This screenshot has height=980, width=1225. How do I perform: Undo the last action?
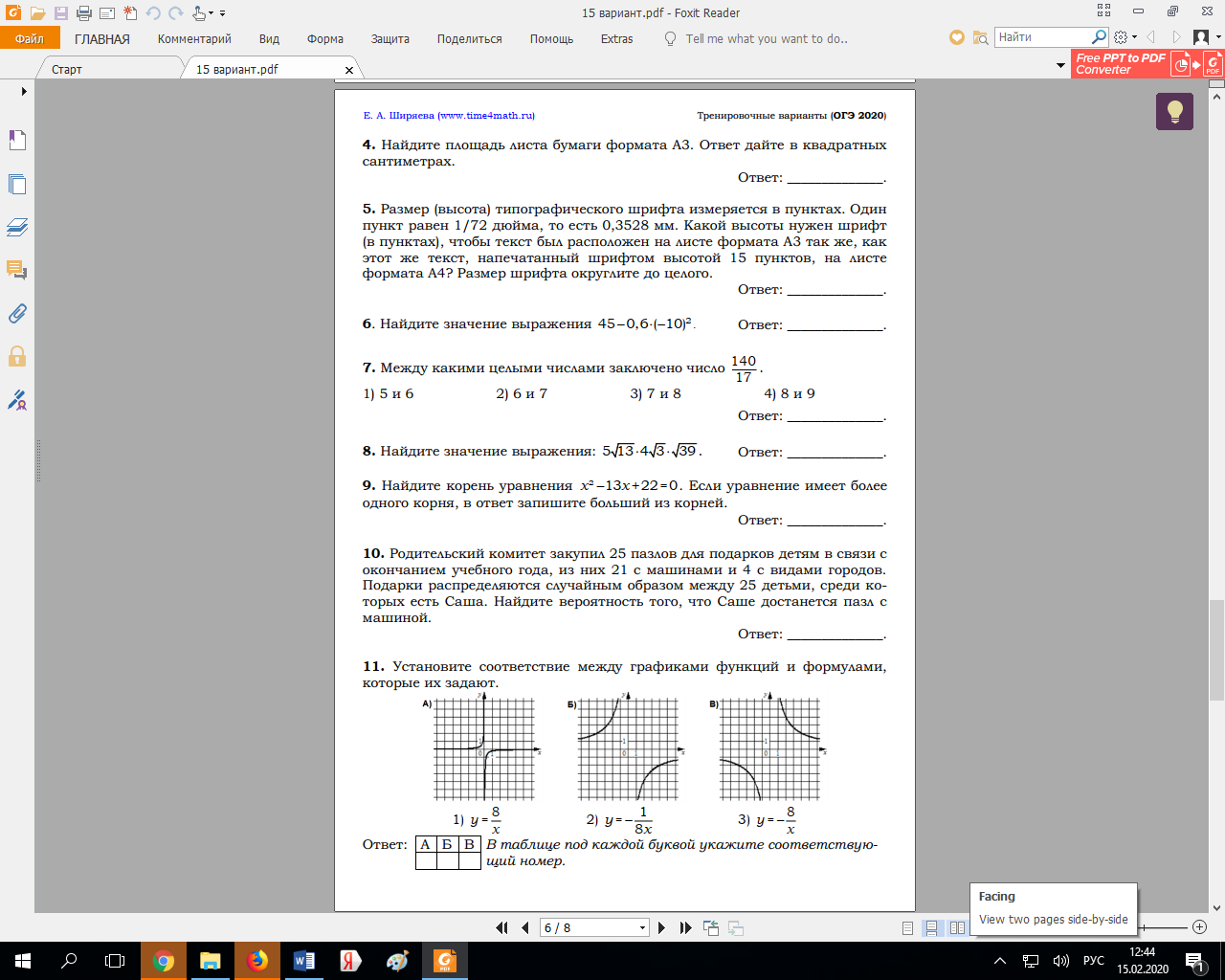[153, 13]
